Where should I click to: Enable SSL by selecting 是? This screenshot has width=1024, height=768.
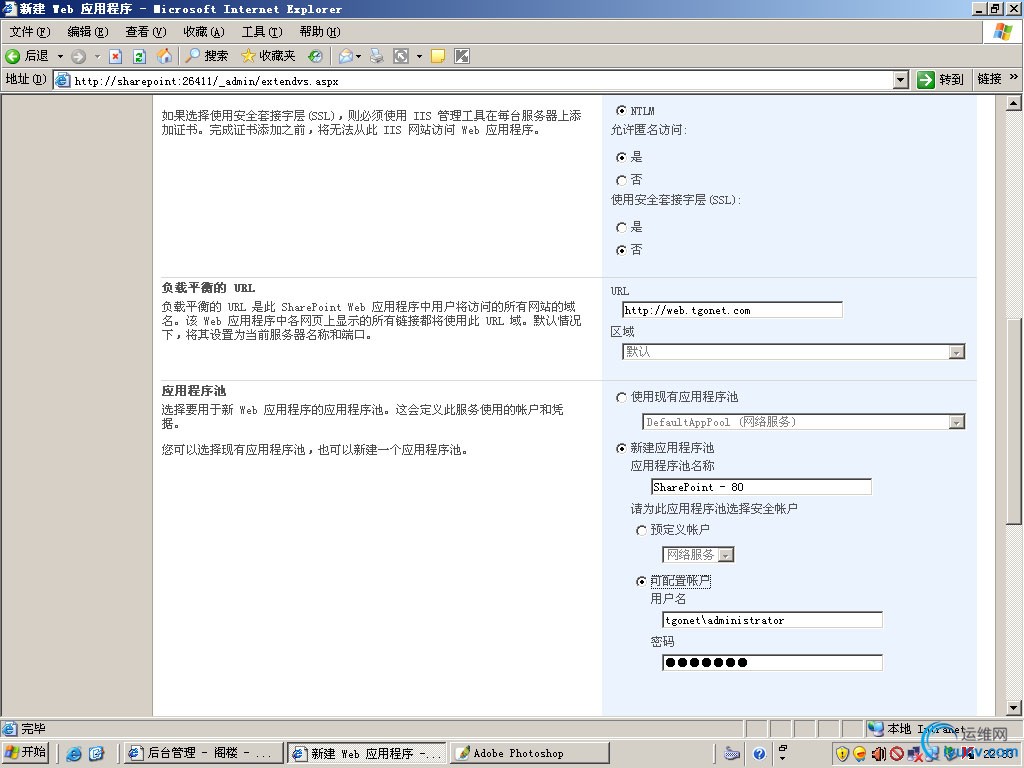(x=621, y=227)
